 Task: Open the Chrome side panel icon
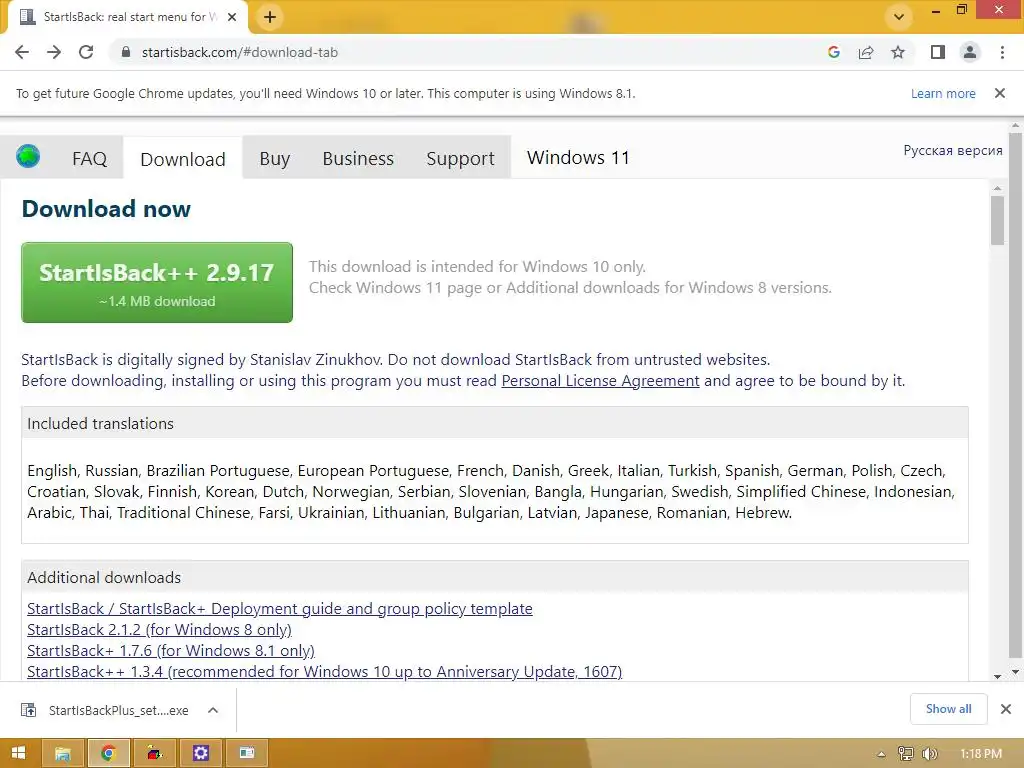[x=938, y=52]
